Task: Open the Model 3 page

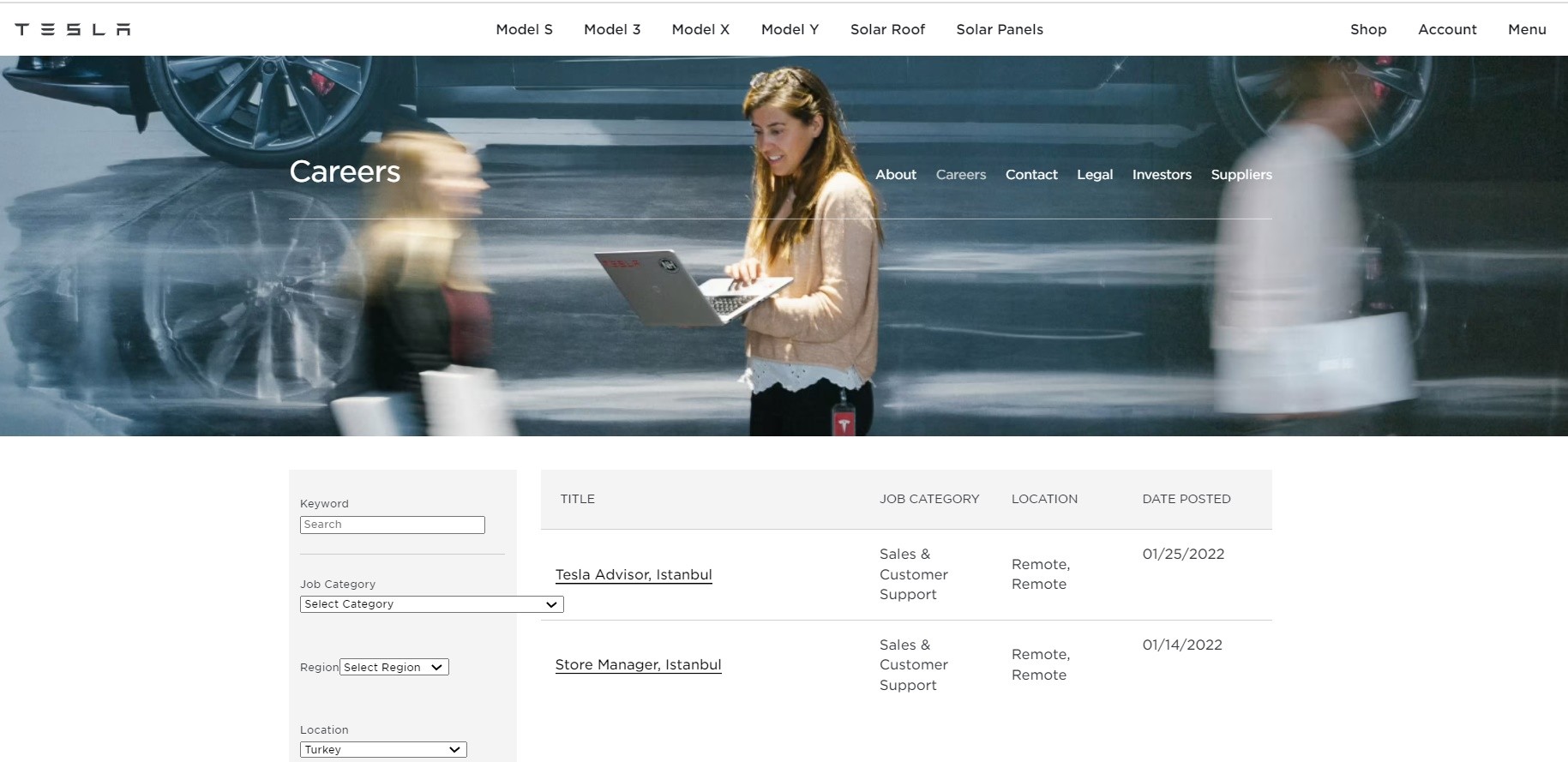Action: [x=612, y=29]
